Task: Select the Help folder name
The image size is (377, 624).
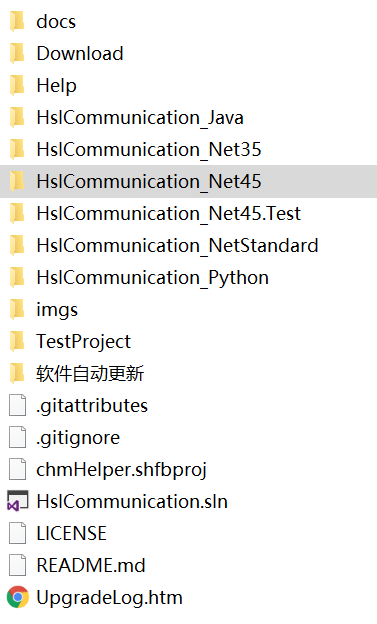Action: click(57, 86)
